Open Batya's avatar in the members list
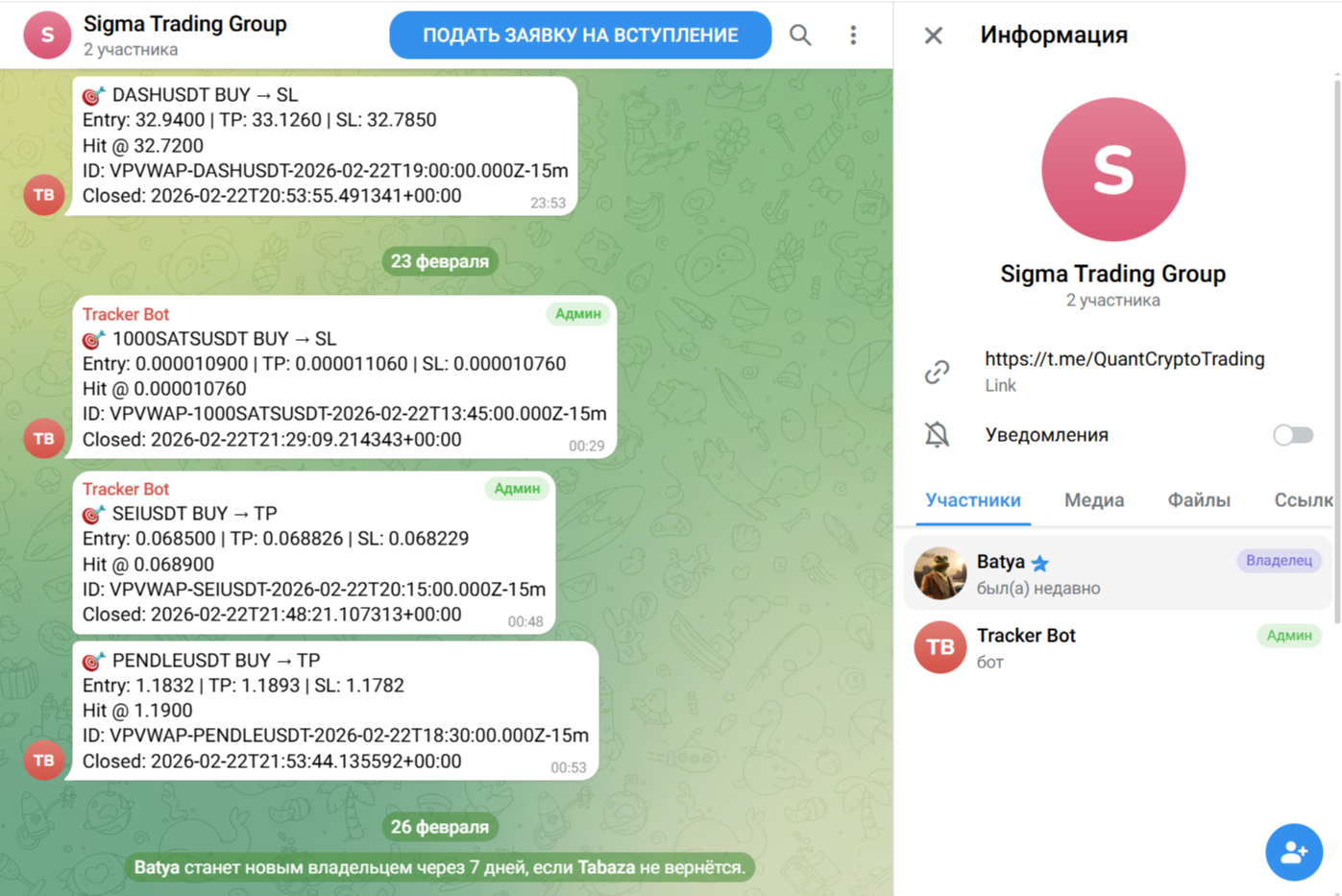This screenshot has height=896, width=1342. click(939, 573)
